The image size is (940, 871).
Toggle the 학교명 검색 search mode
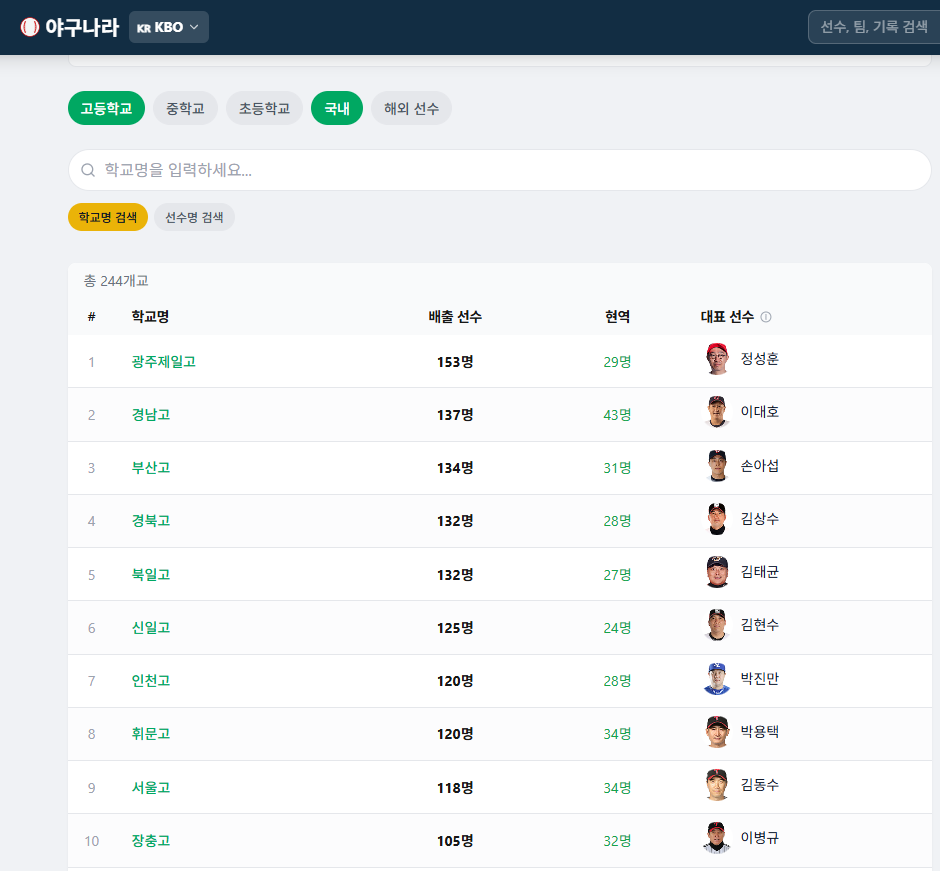(x=108, y=217)
